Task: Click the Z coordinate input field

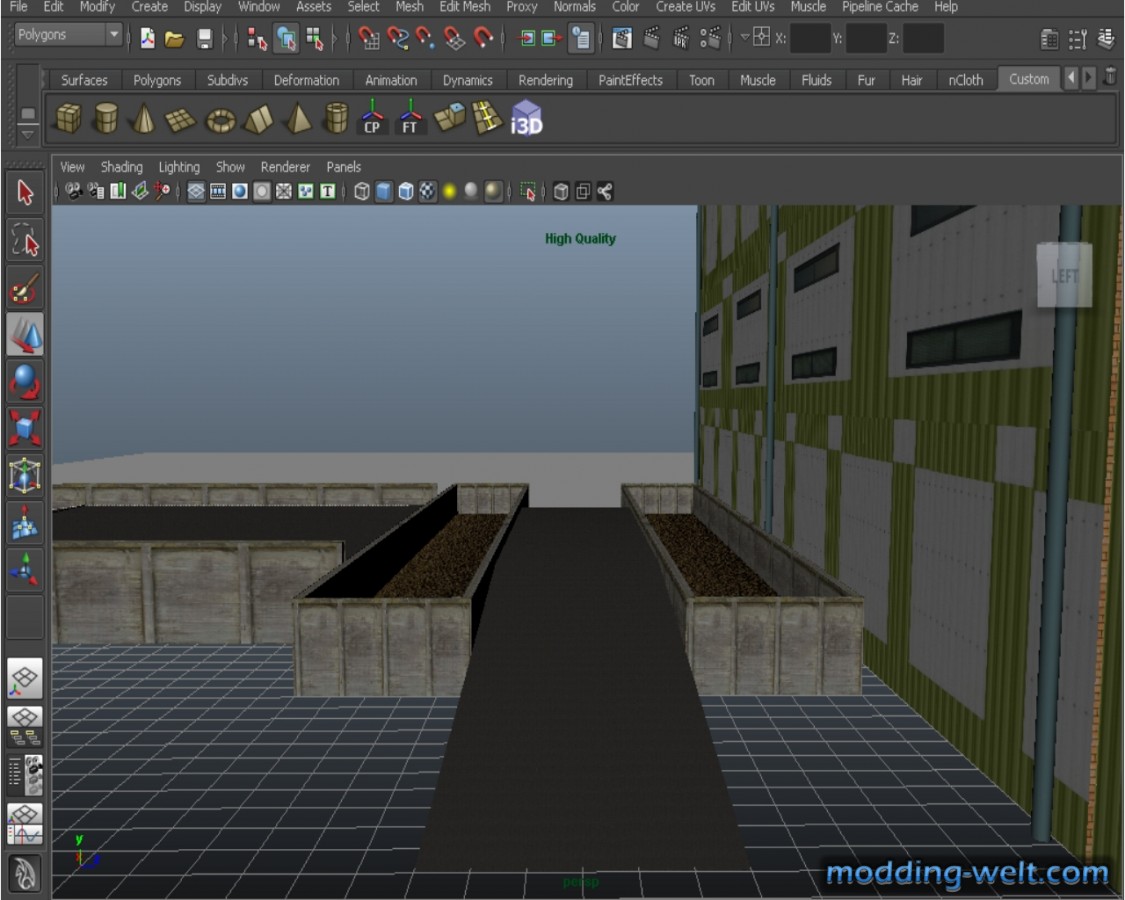Action: point(923,38)
